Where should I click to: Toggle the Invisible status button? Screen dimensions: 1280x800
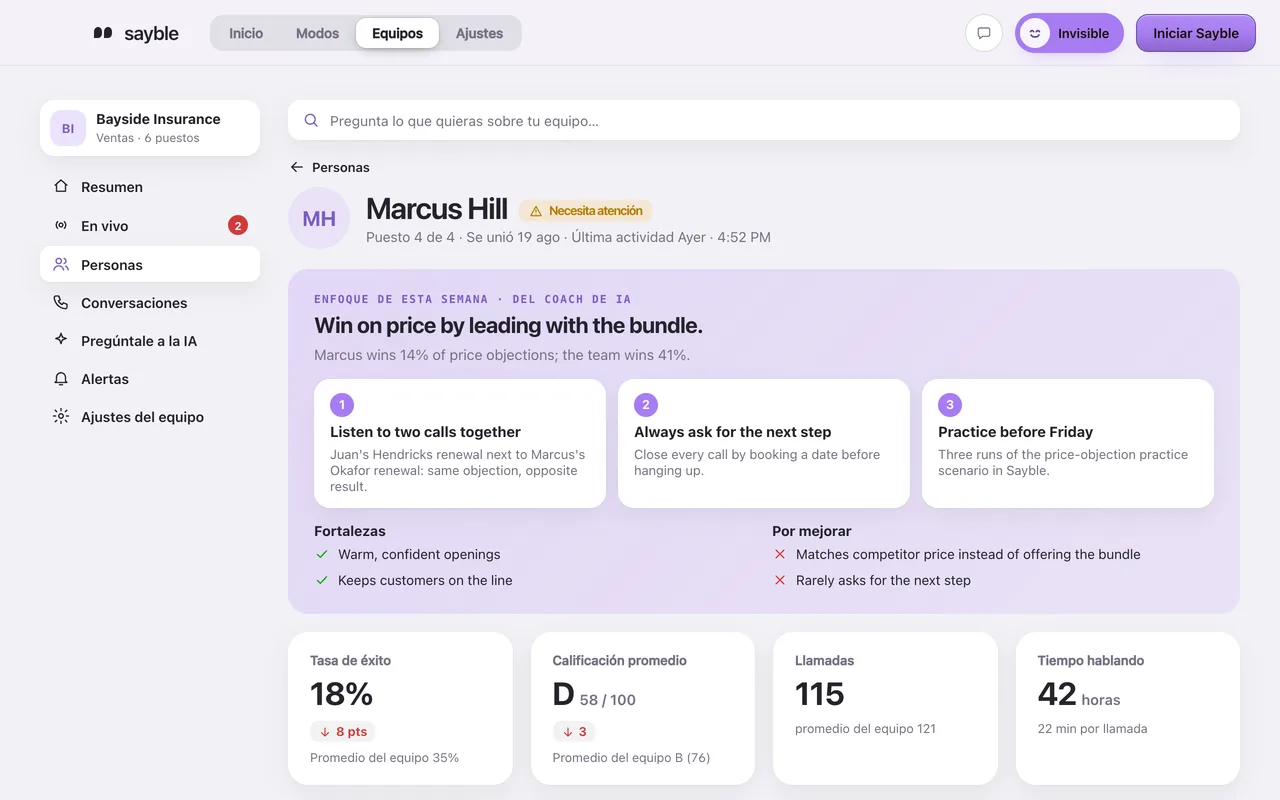tap(1069, 33)
